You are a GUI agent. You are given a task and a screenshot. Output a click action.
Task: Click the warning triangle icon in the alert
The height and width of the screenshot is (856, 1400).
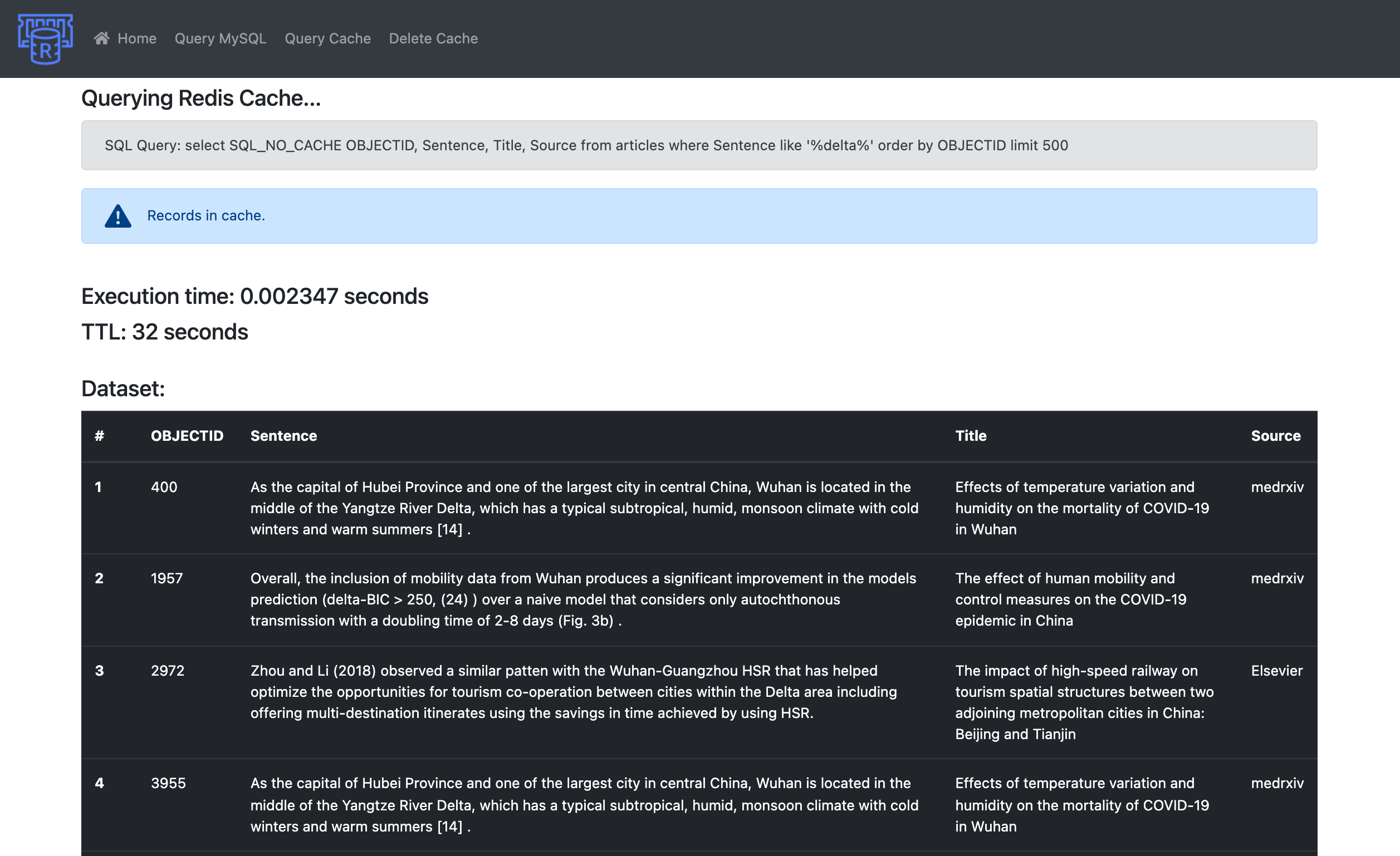(x=118, y=217)
